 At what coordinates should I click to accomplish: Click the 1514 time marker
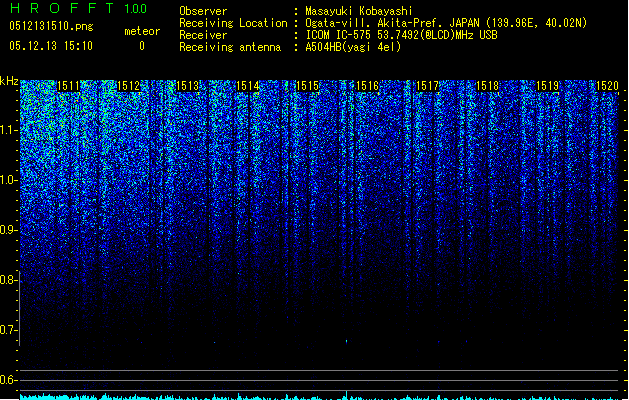coord(248,86)
